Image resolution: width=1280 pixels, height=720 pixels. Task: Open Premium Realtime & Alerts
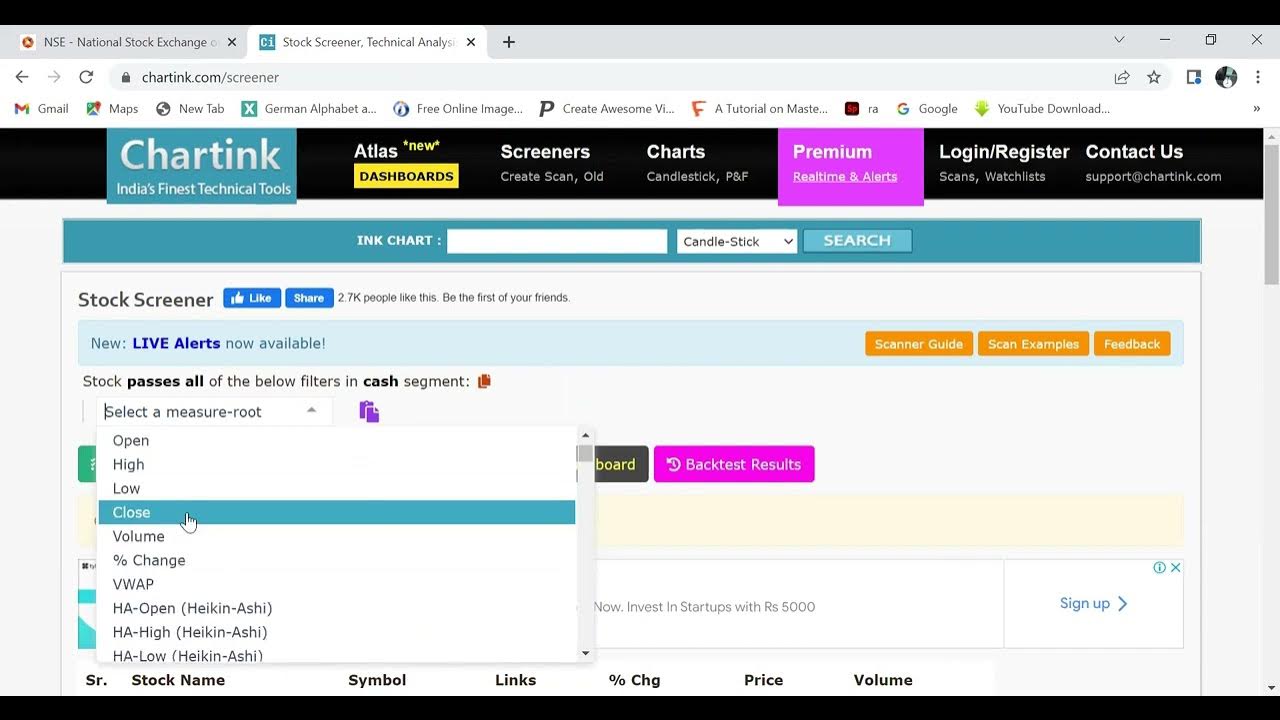pos(850,166)
